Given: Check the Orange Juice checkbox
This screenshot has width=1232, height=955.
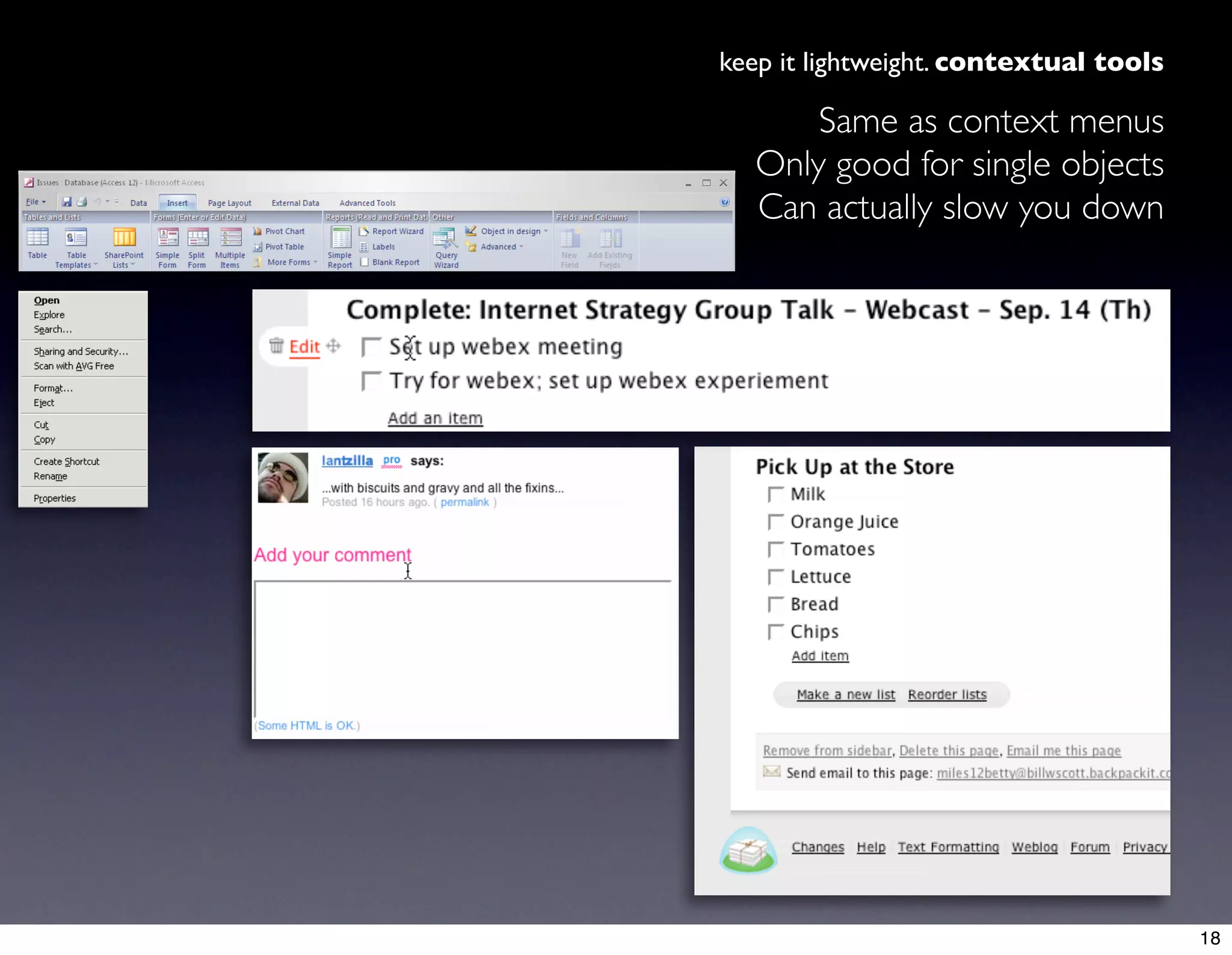Looking at the screenshot, I should pos(776,522).
